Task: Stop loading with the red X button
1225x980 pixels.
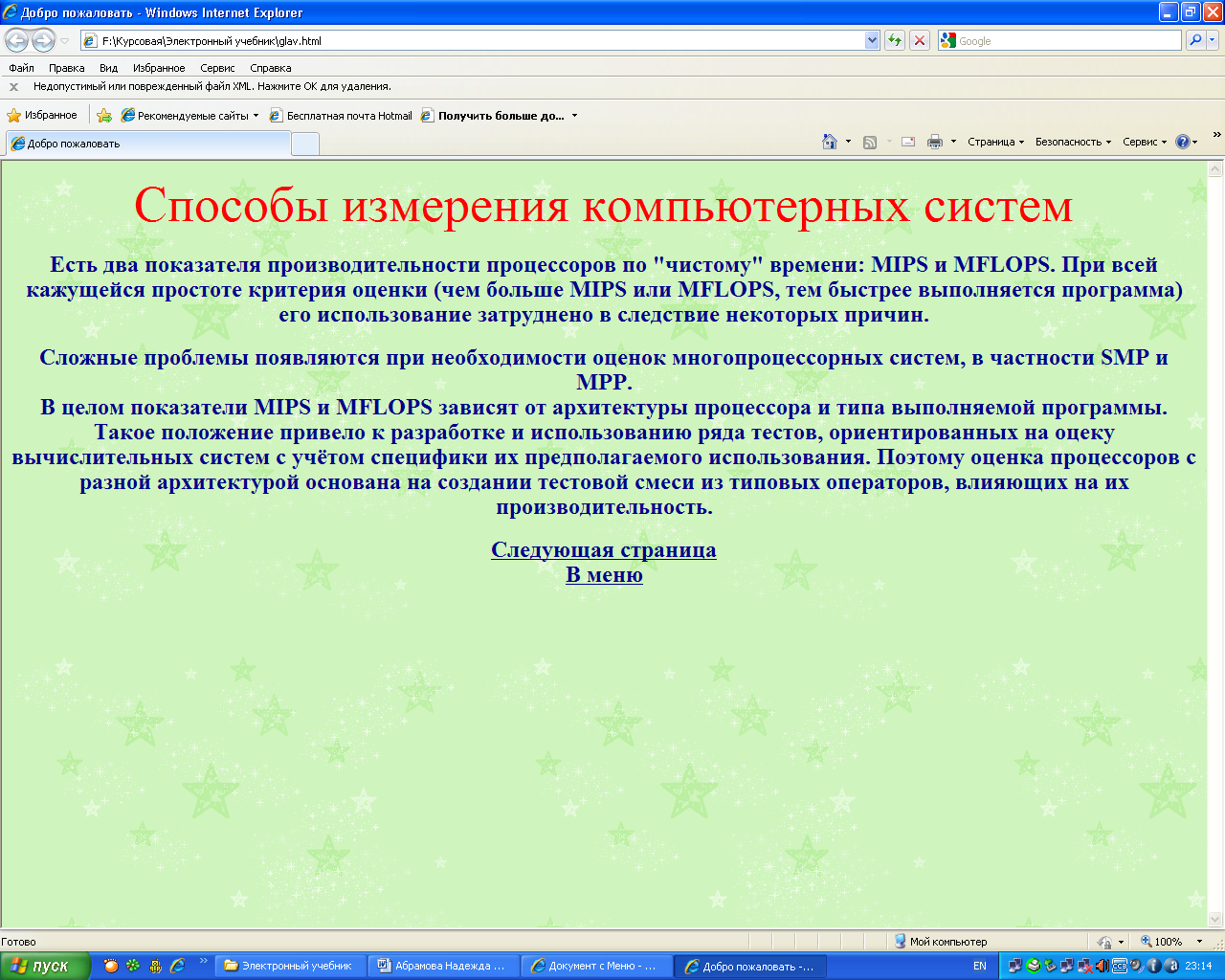Action: pos(920,40)
